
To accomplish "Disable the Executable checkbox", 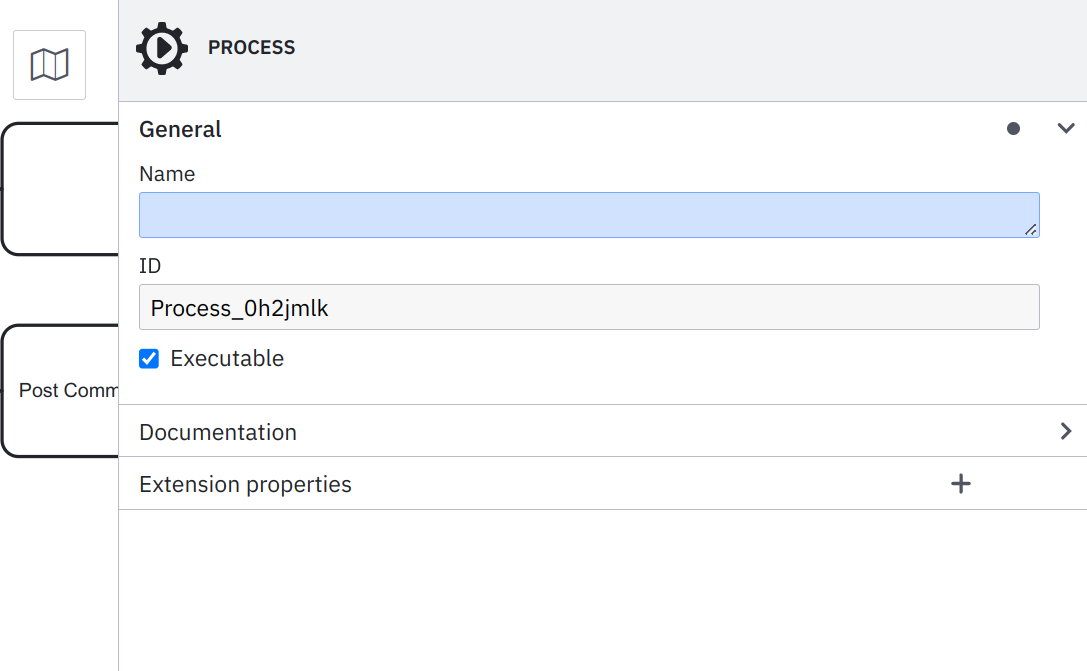I will coord(149,359).
